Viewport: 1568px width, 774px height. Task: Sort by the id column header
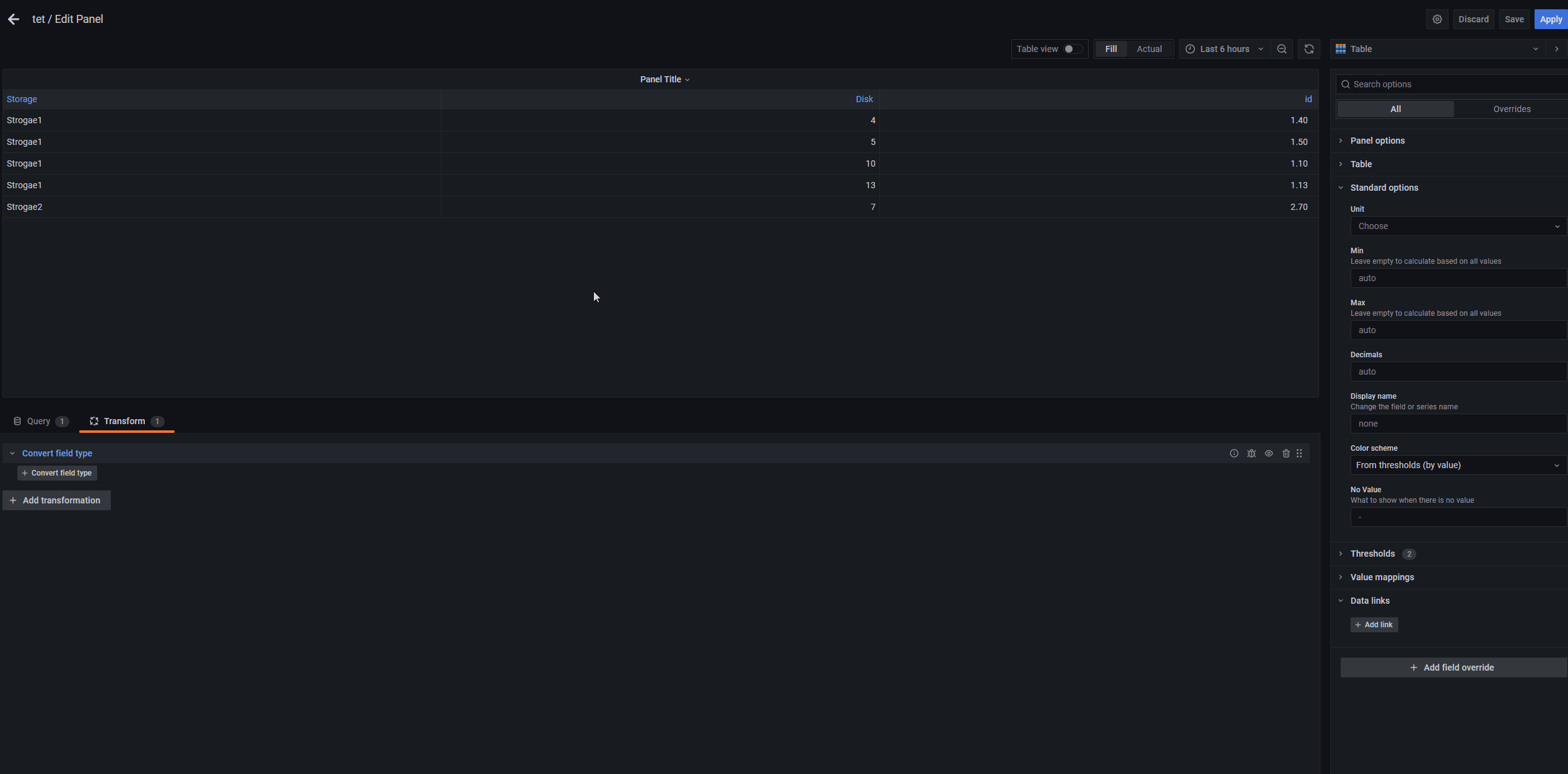(x=1308, y=99)
